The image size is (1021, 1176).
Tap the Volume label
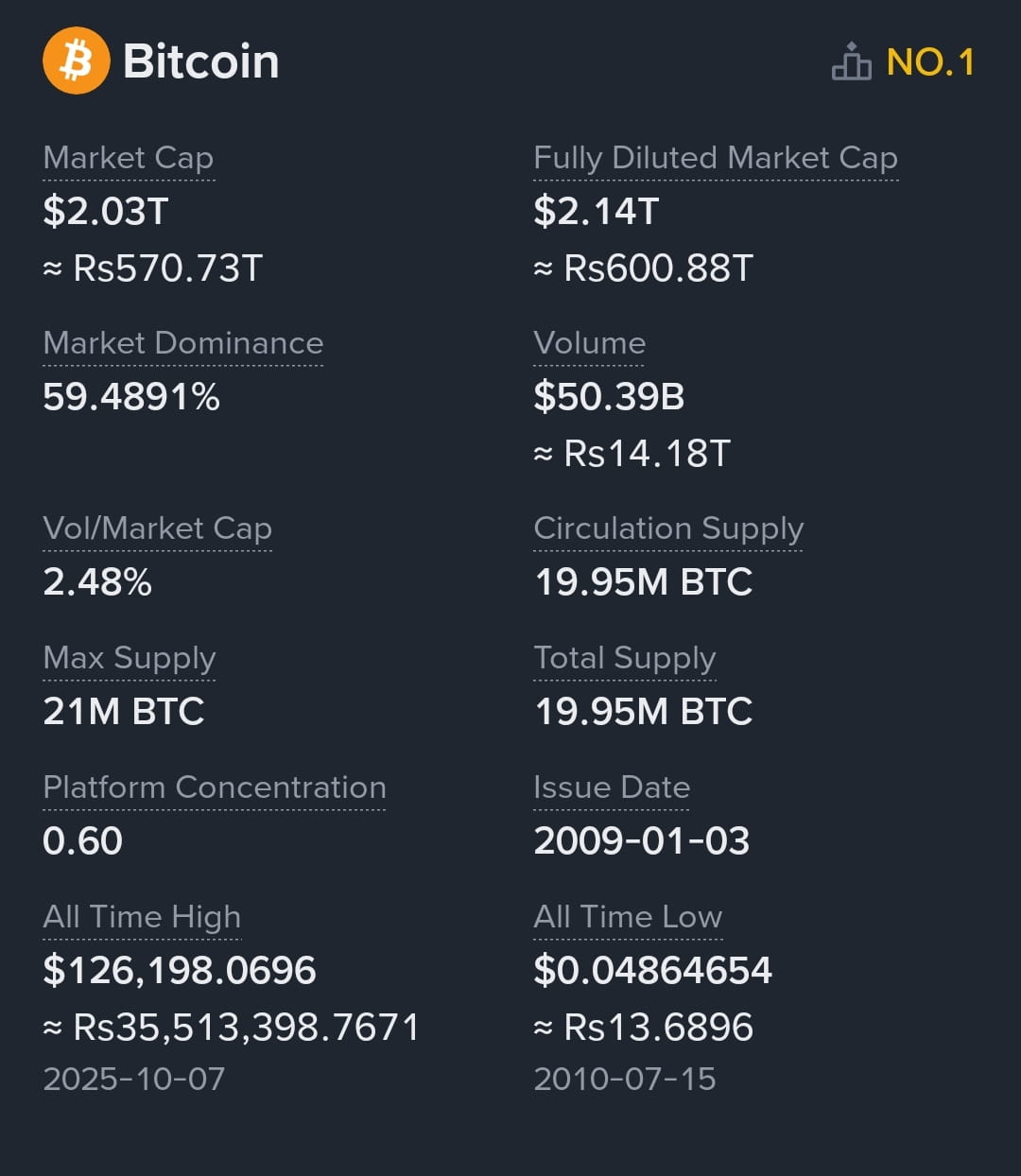coord(590,342)
